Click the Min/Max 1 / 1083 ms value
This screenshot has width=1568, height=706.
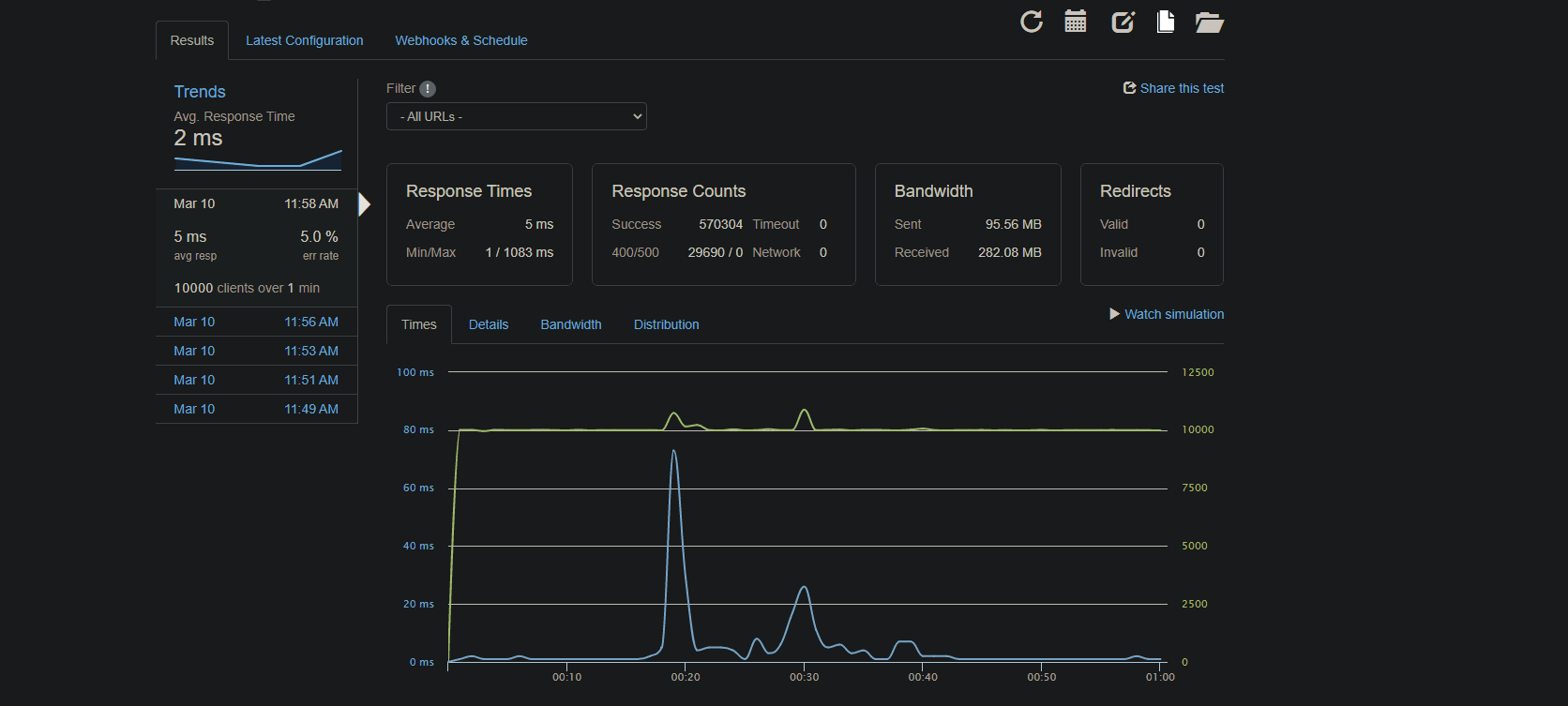point(520,252)
